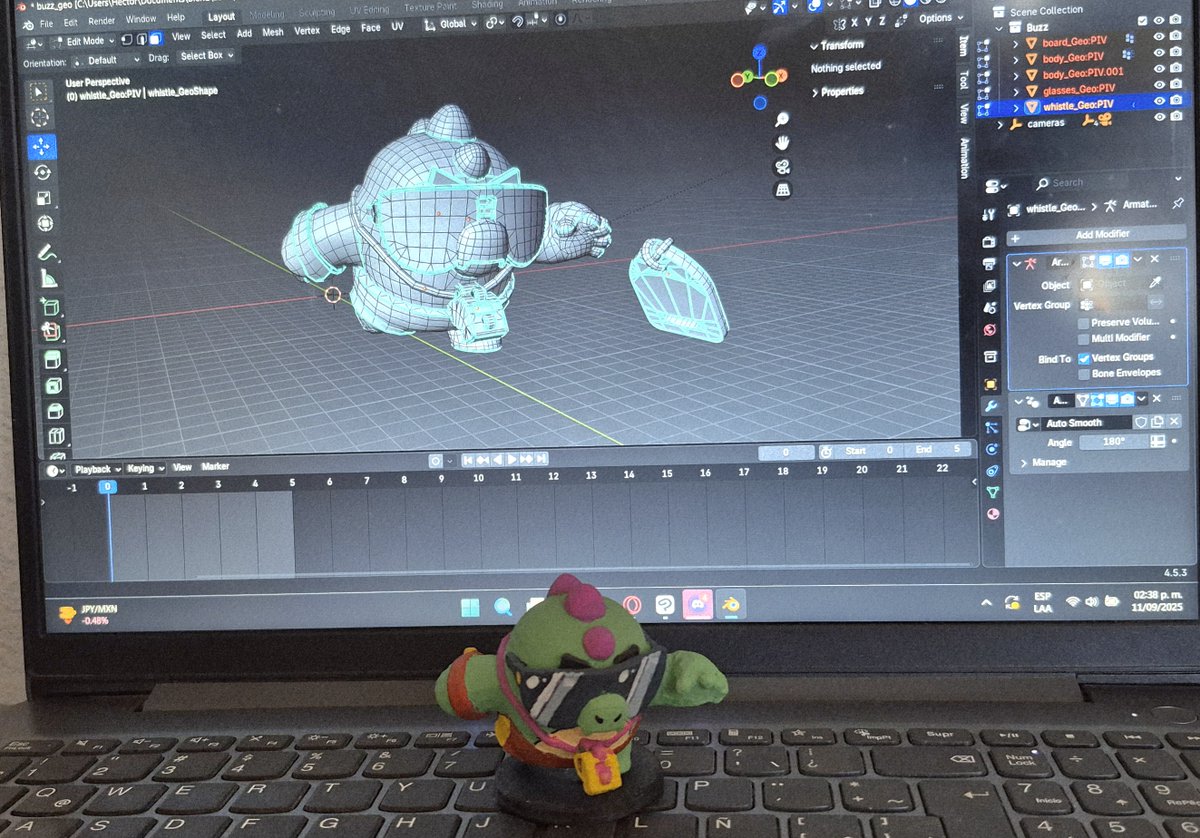1200x838 pixels.
Task: Toggle the Buzz collection exclude checkbox
Action: point(1143,20)
